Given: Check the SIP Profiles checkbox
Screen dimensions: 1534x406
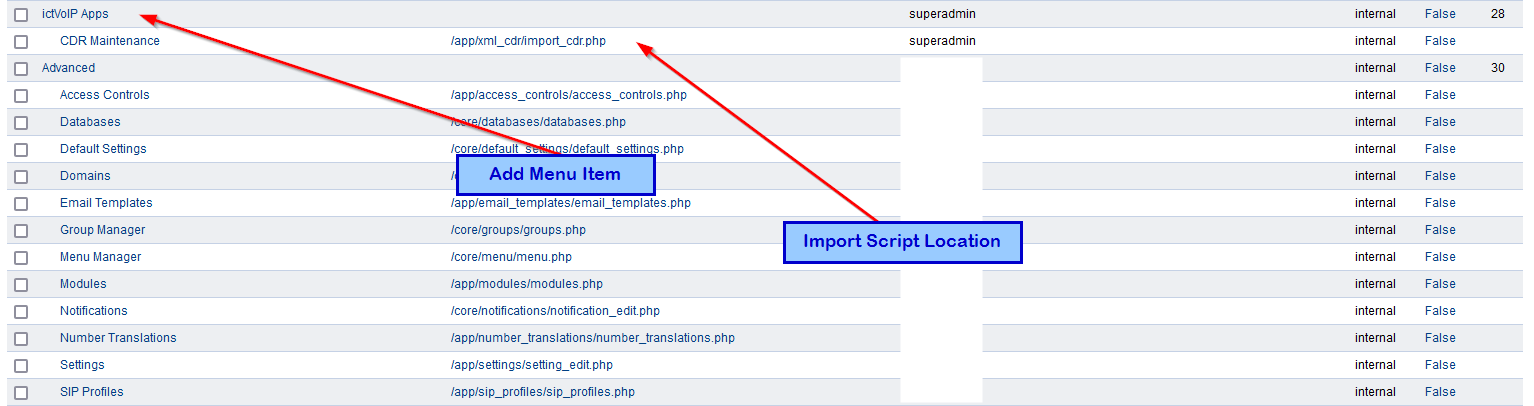Looking at the screenshot, I should (x=21, y=393).
